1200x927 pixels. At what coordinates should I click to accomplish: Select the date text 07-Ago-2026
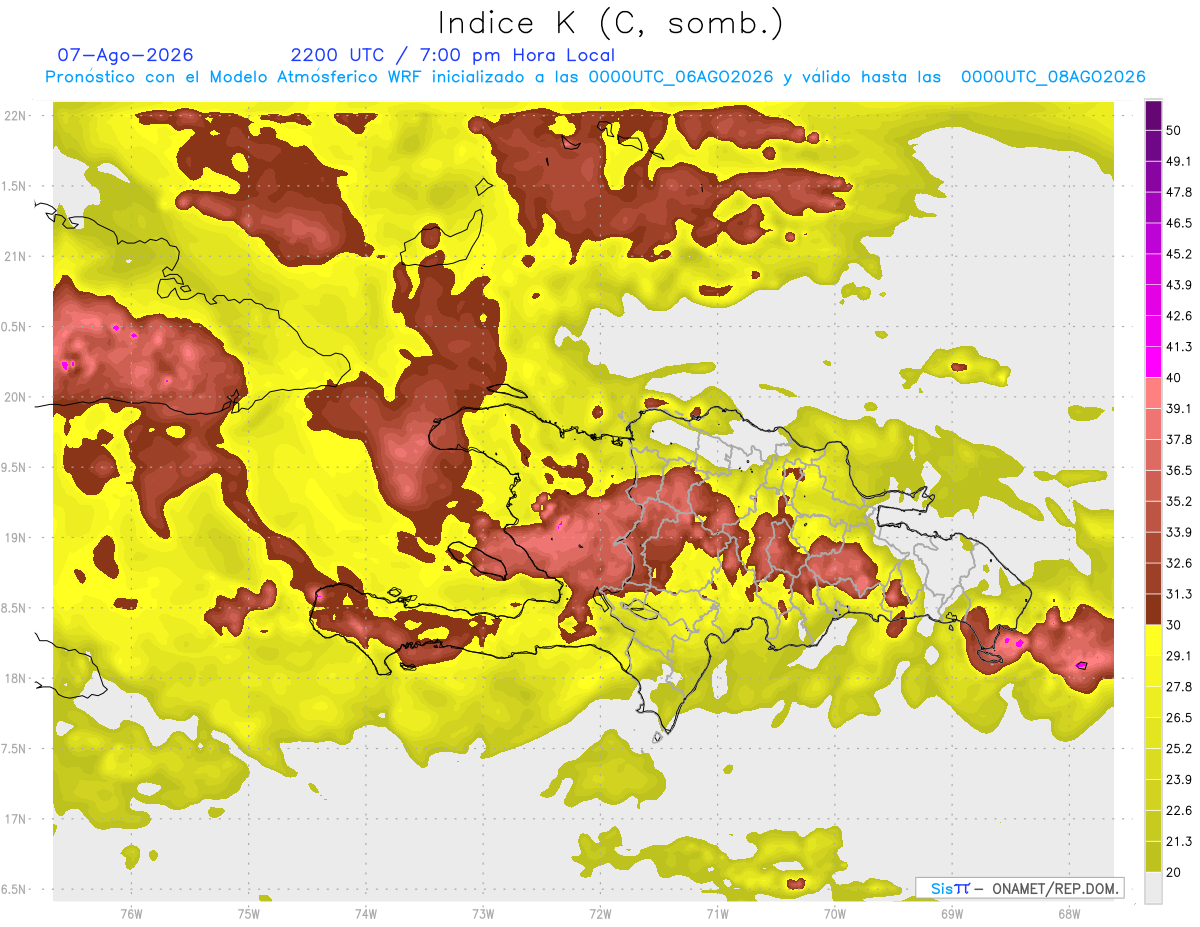point(126,55)
